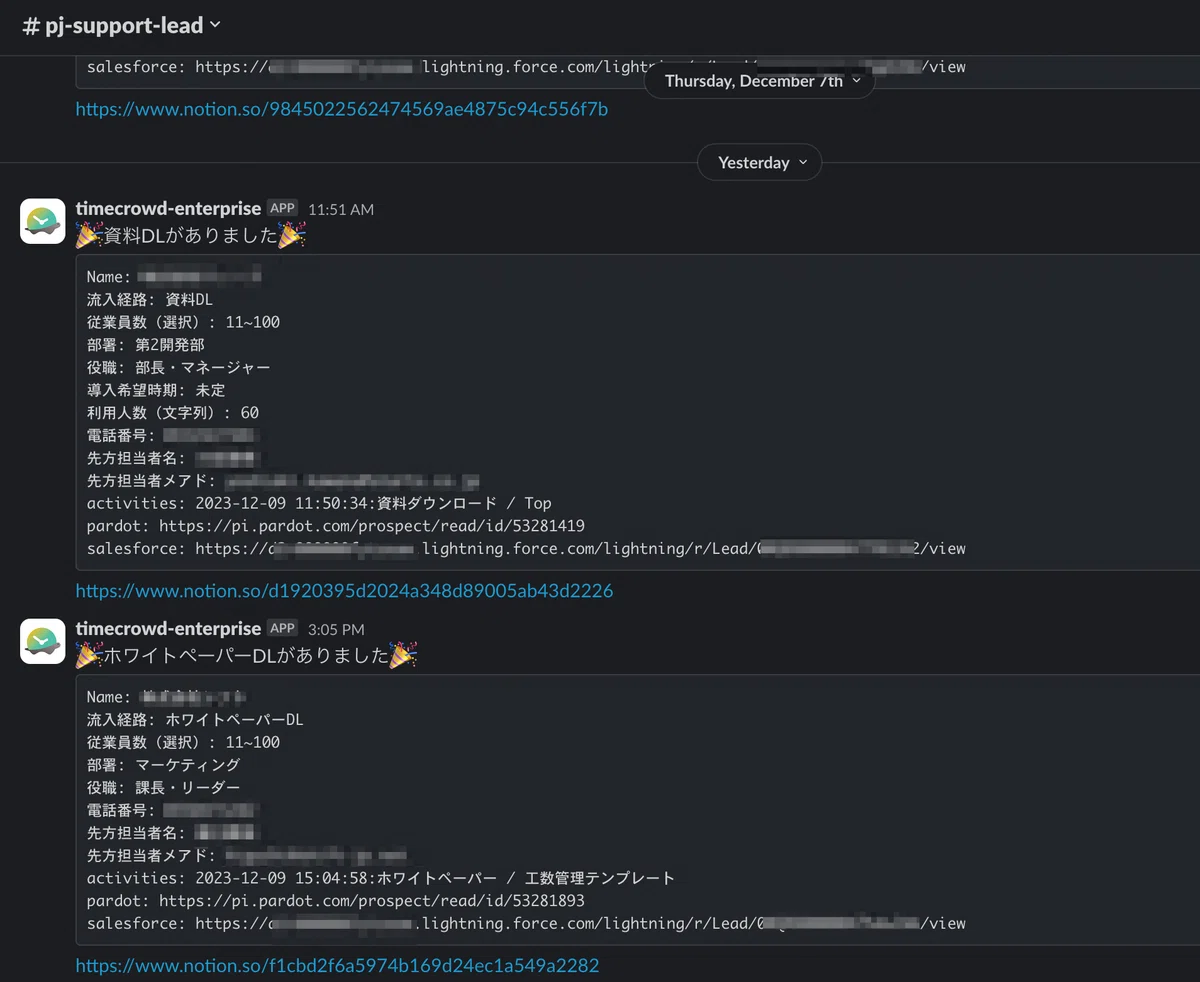Open pardot URL ending 53281419
The width and height of the screenshot is (1200, 982).
coord(372,526)
